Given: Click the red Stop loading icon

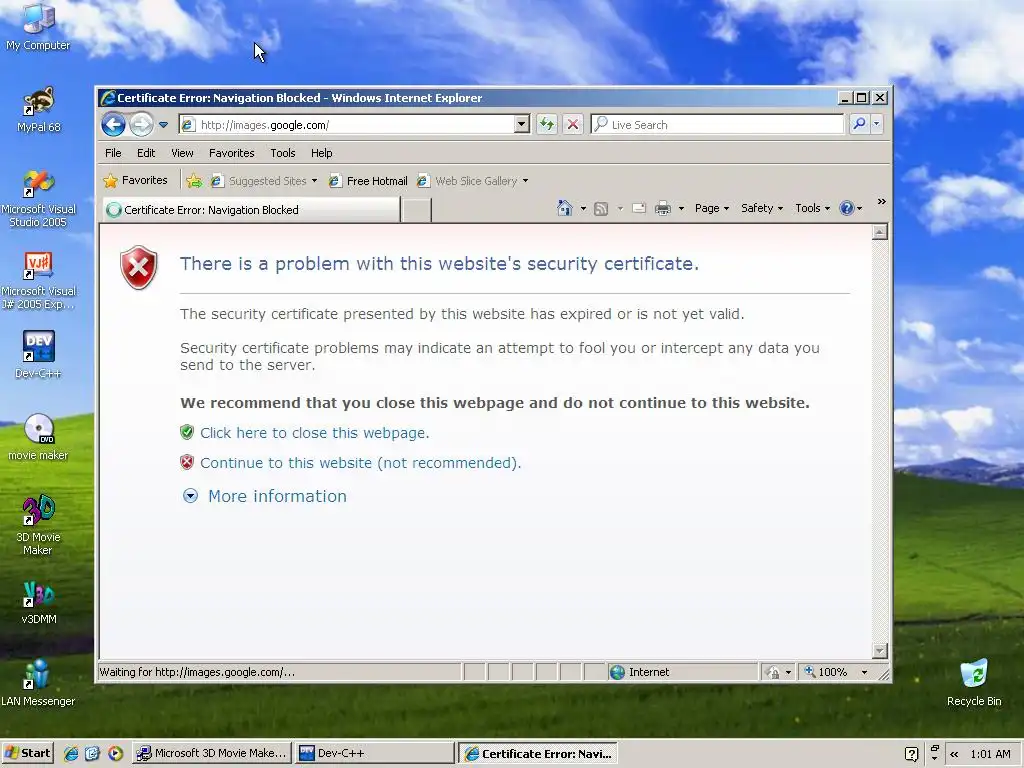Looking at the screenshot, I should pyautogui.click(x=573, y=124).
